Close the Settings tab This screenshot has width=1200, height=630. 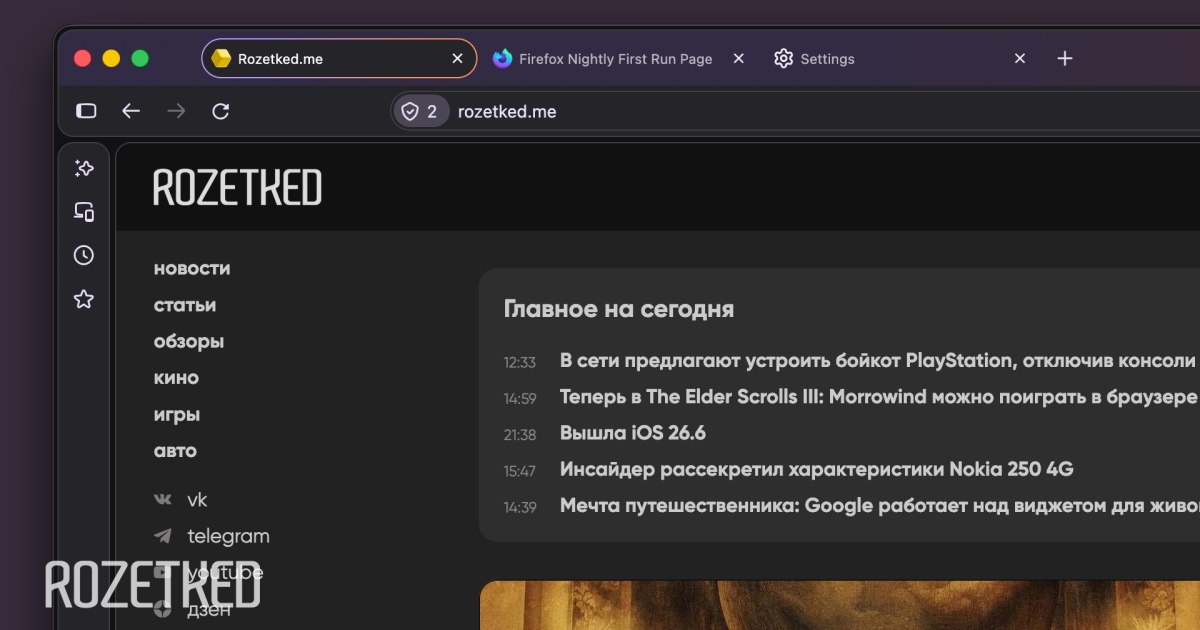click(1020, 59)
